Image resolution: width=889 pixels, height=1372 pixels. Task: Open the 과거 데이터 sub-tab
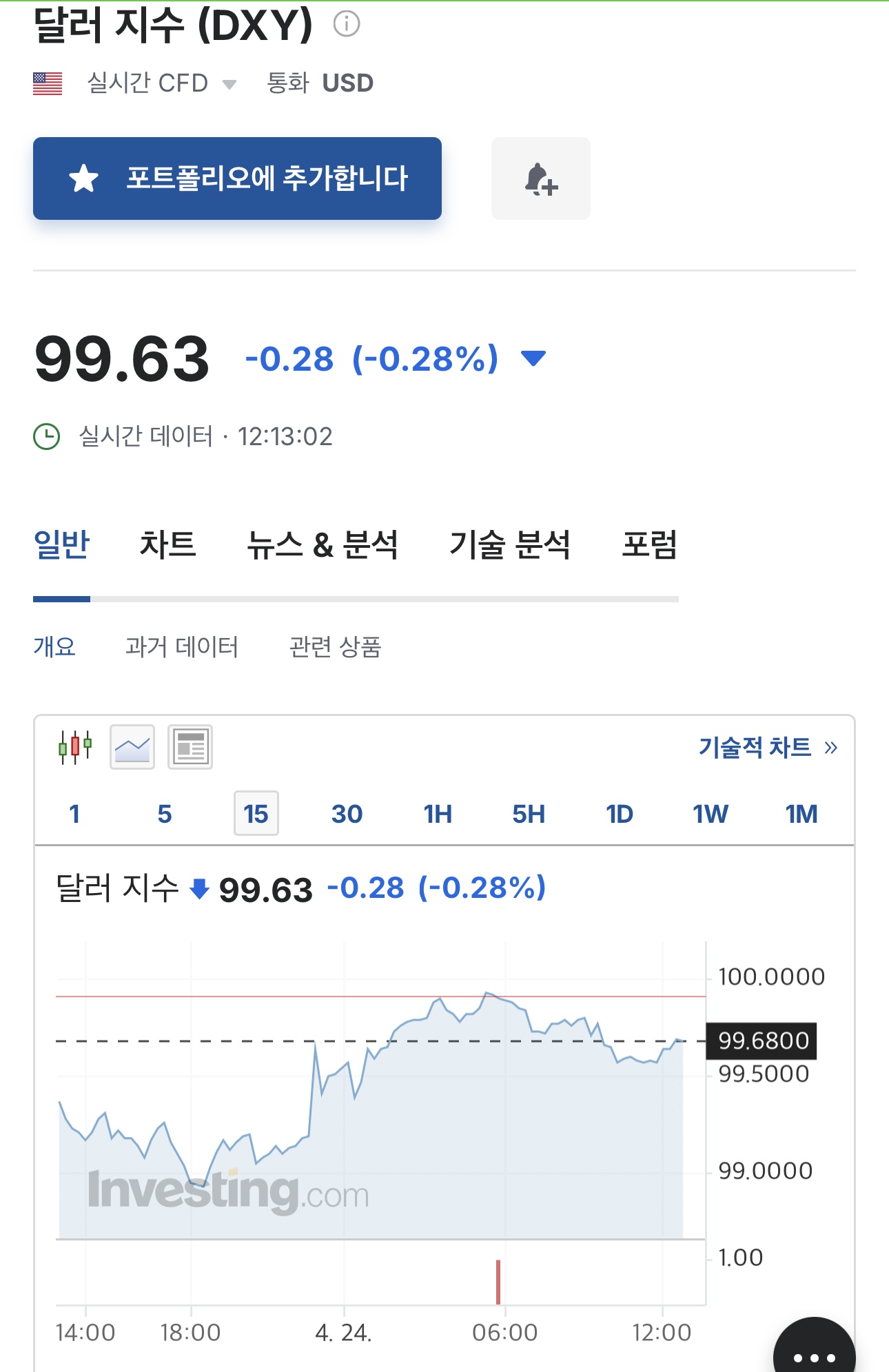click(182, 646)
